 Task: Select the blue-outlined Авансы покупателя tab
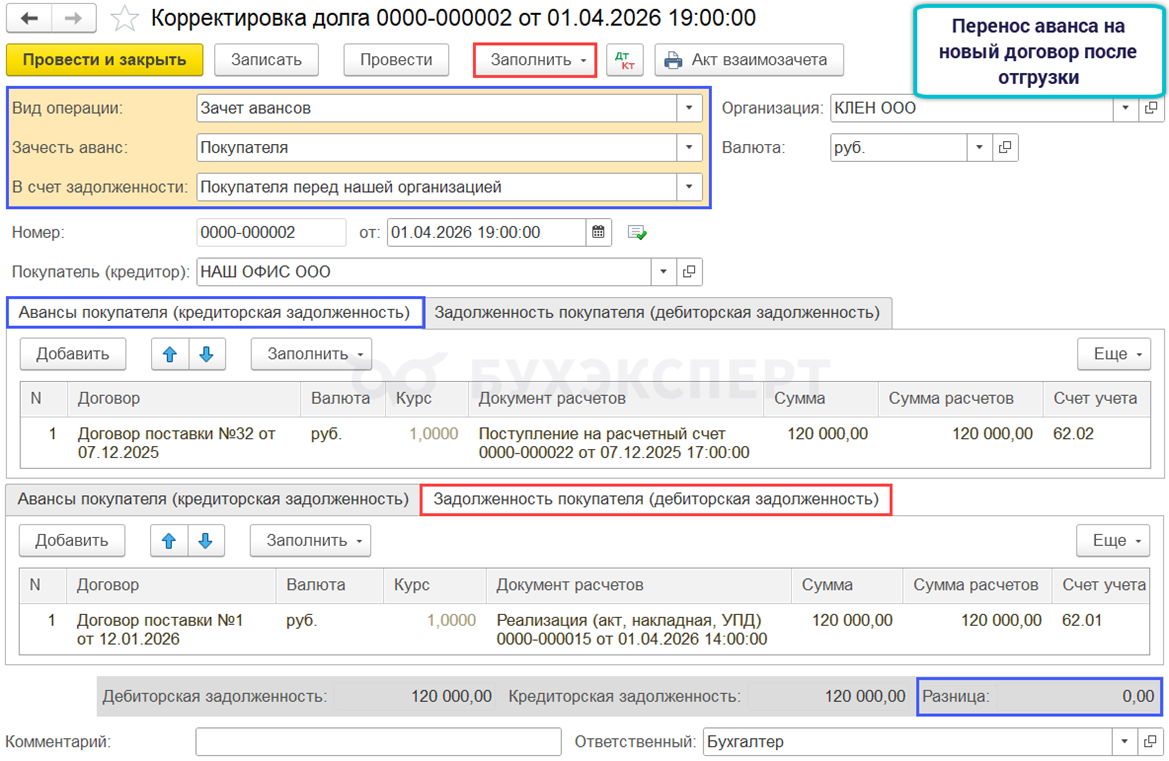[x=214, y=313]
